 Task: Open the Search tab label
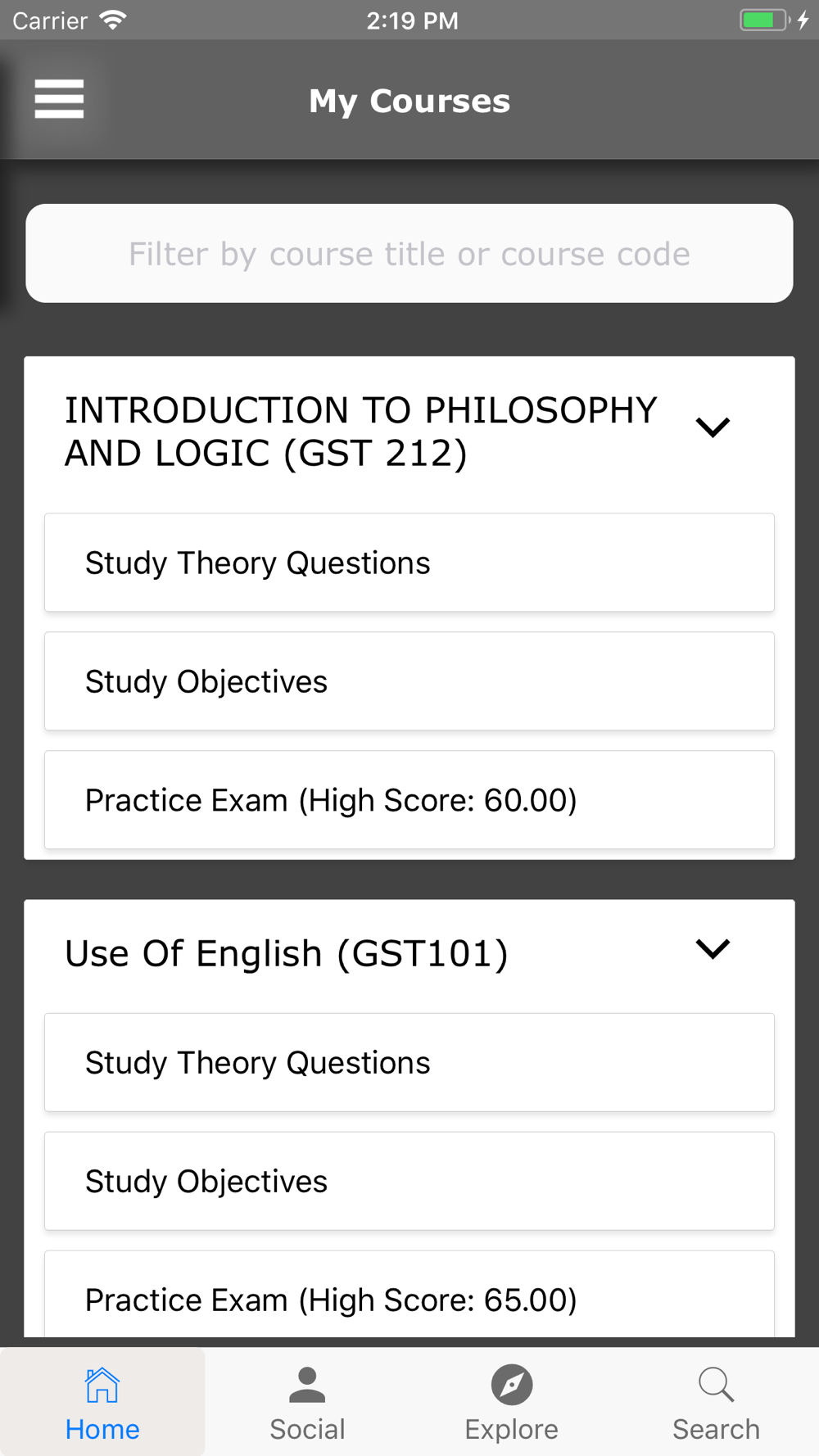coord(716,1429)
